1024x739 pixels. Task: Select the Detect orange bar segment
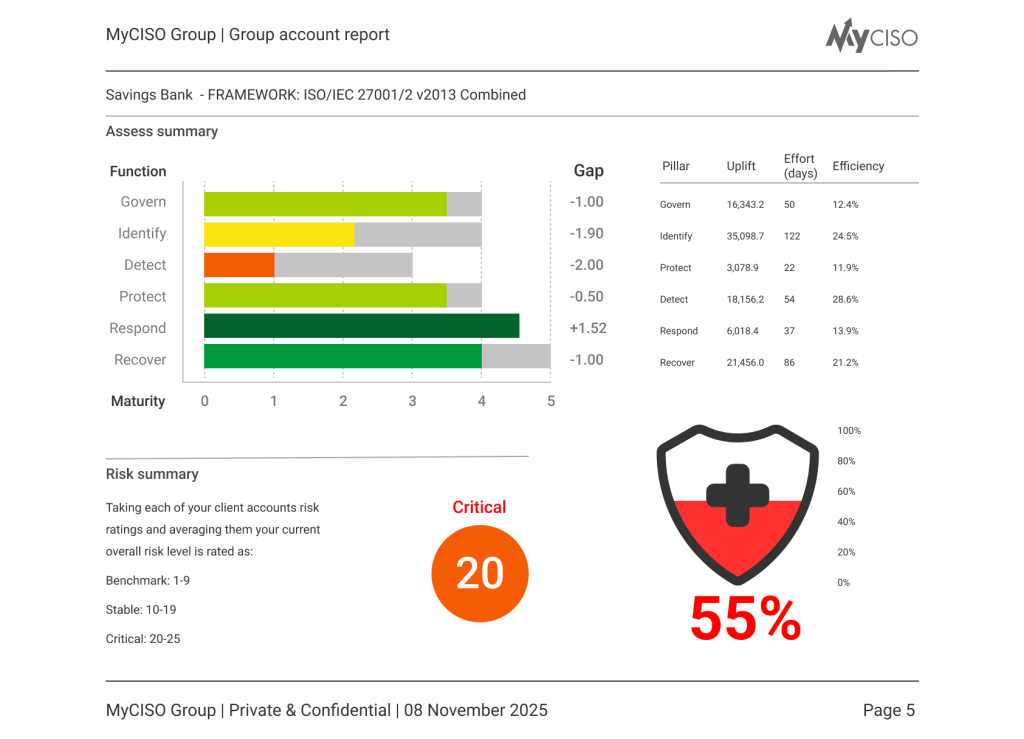click(x=238, y=264)
